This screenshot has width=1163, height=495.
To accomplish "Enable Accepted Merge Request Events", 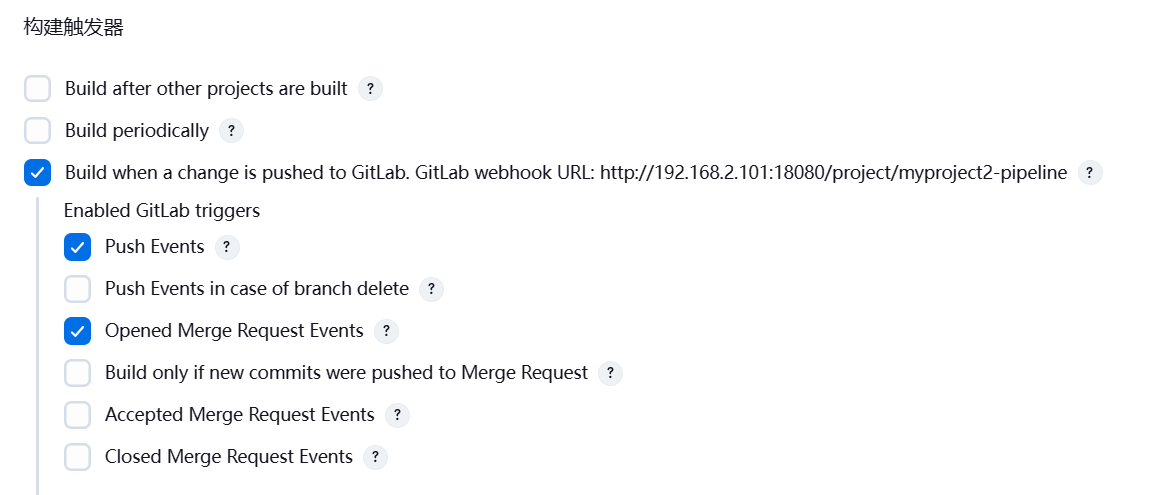I will pyautogui.click(x=78, y=415).
